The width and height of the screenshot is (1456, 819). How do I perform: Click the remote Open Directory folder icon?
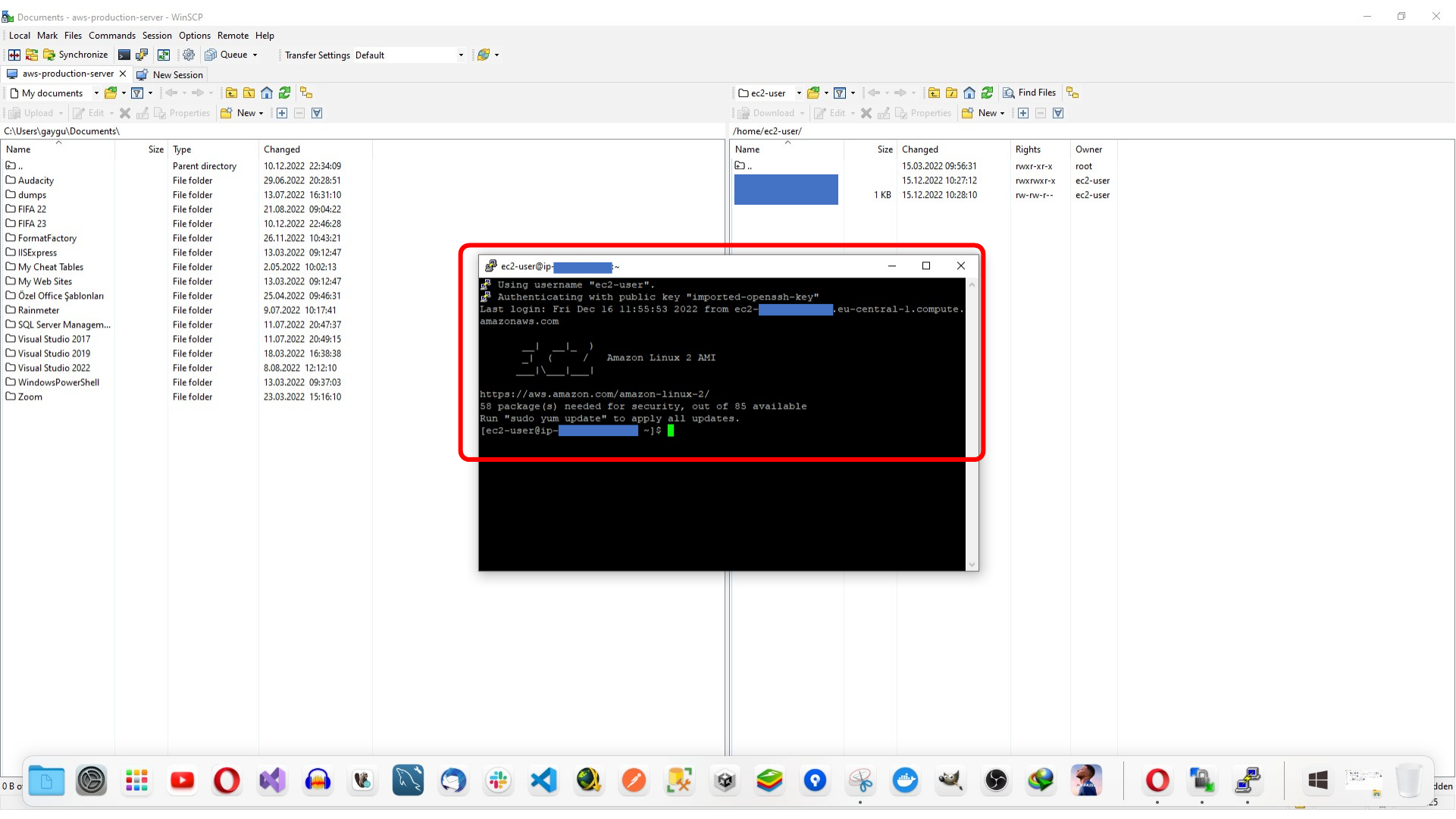(x=813, y=93)
